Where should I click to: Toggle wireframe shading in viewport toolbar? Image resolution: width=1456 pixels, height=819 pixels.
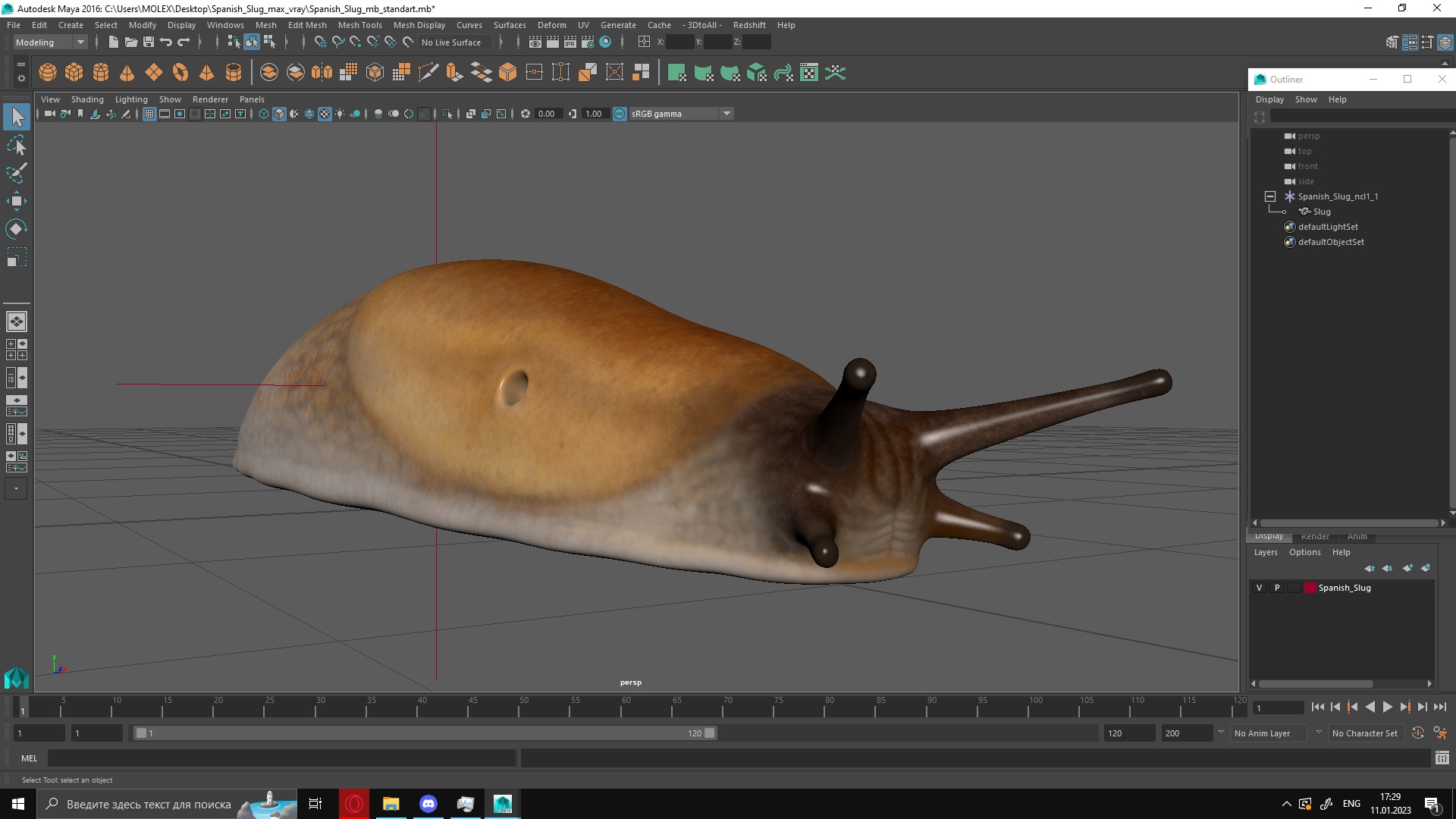coord(264,114)
